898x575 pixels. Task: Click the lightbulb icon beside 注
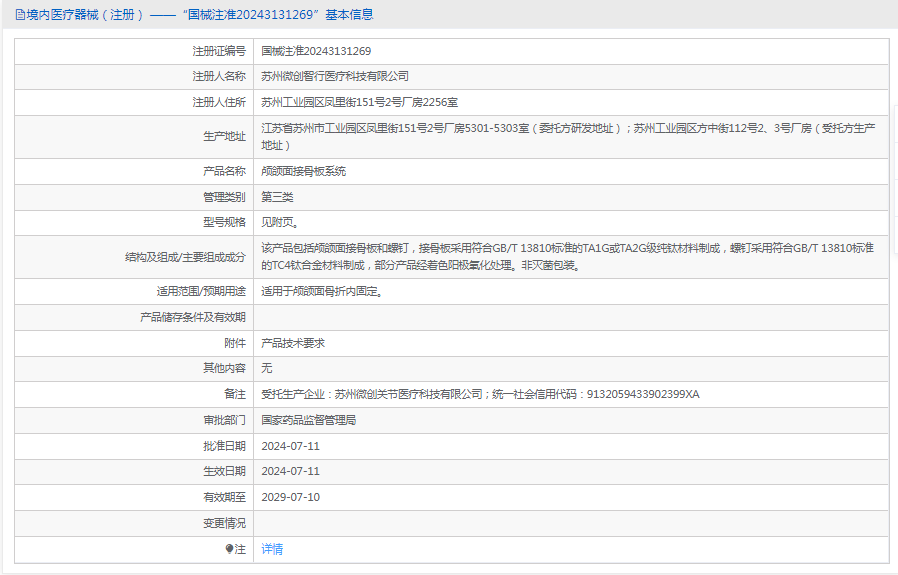(x=229, y=549)
